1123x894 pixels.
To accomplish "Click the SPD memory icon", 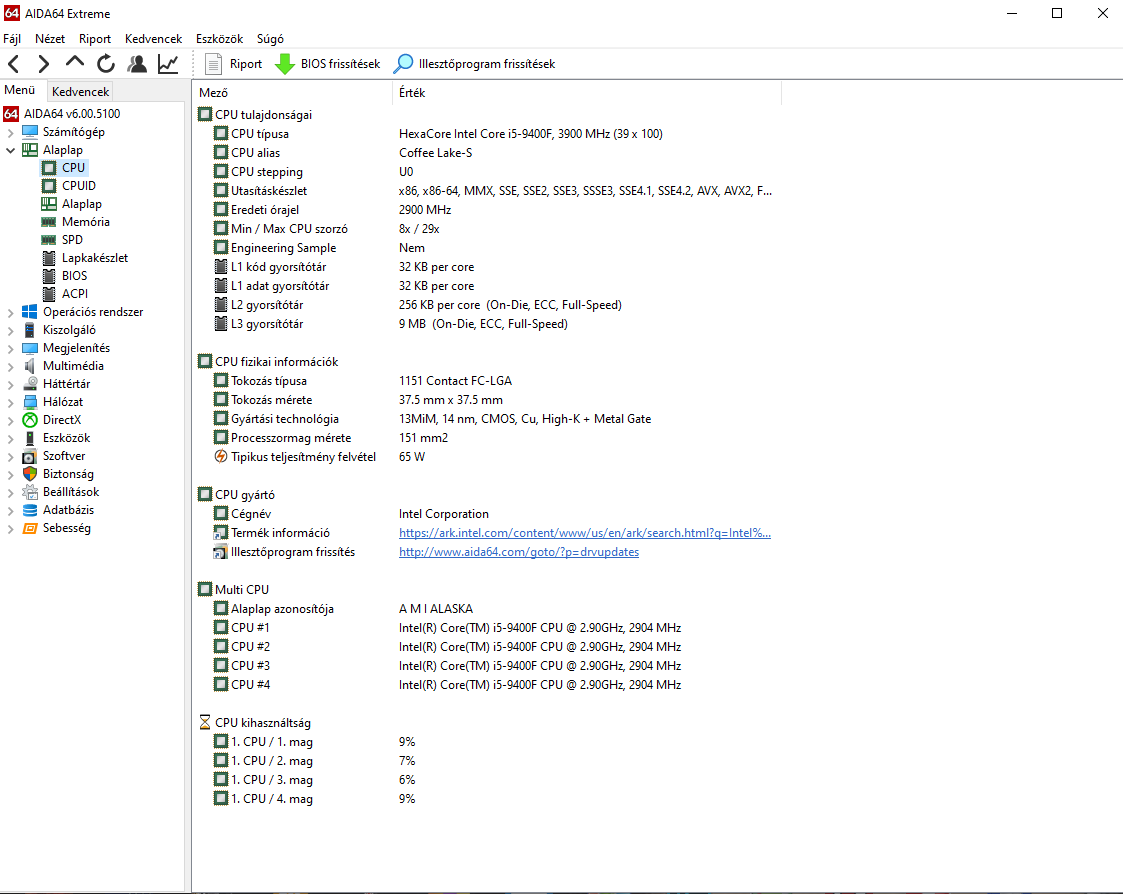I will click(49, 239).
